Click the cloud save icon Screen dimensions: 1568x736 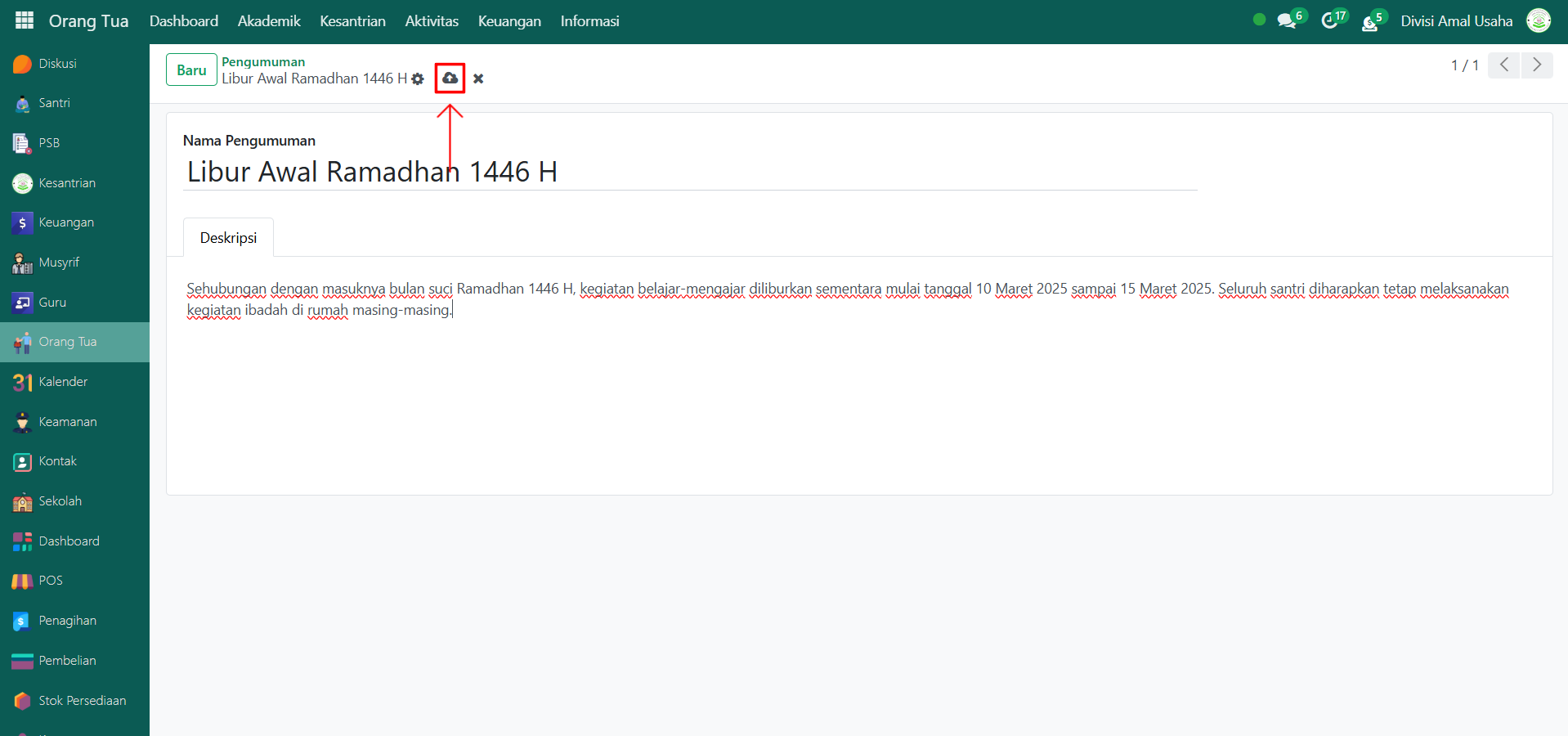(x=450, y=79)
